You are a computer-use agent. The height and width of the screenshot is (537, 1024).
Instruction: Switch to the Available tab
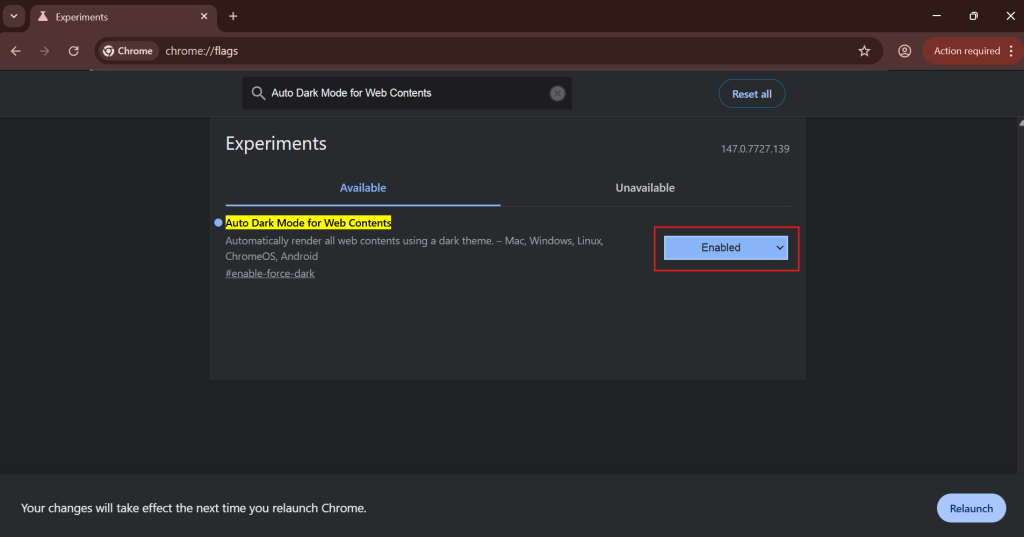pyautogui.click(x=363, y=188)
